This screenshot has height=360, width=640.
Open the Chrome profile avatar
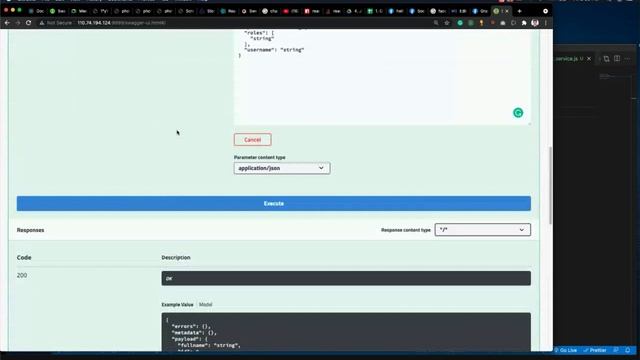pyautogui.click(x=535, y=23)
